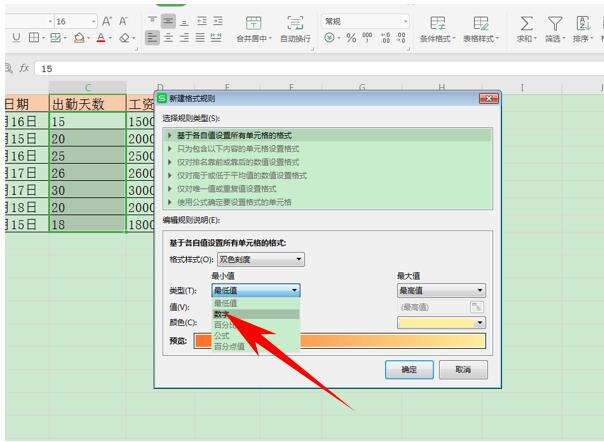Image resolution: width=604 pixels, height=442 pixels.
Task: Open the maximum type 最高值 combo box
Action: pyautogui.click(x=441, y=290)
